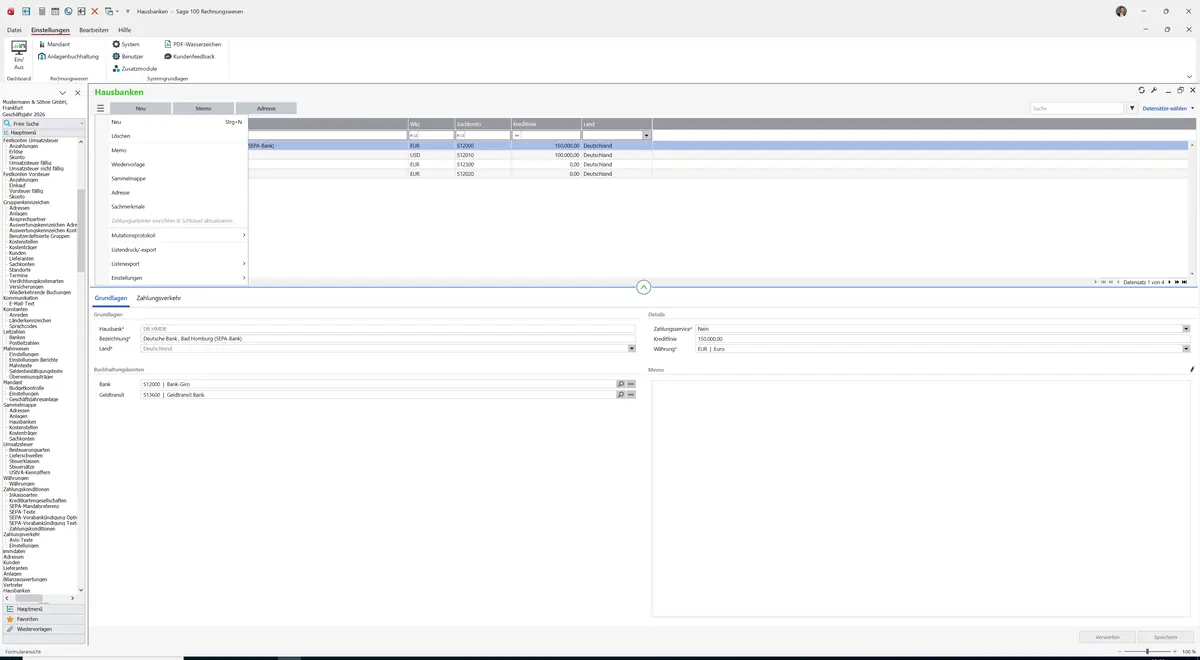Switch to the Zahlungsverkehr tab
1200x660 pixels.
pyautogui.click(x=158, y=298)
